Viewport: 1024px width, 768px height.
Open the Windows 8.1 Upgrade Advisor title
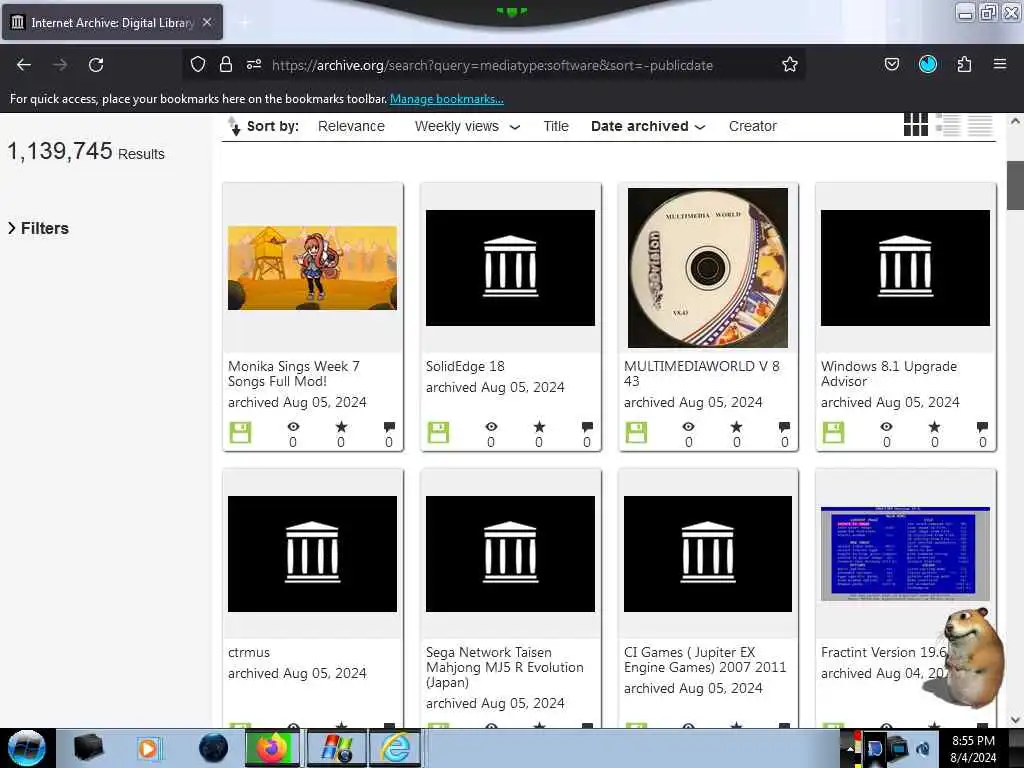[888, 374]
